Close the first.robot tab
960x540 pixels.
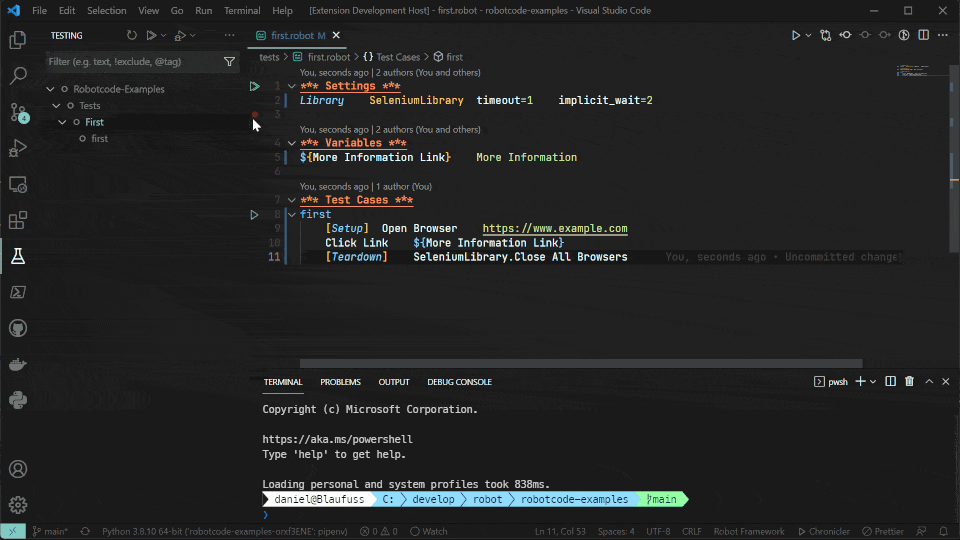click(x=336, y=36)
